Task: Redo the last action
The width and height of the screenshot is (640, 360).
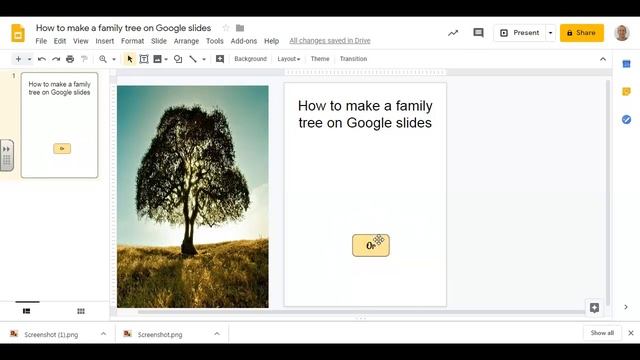Action: [x=56, y=59]
